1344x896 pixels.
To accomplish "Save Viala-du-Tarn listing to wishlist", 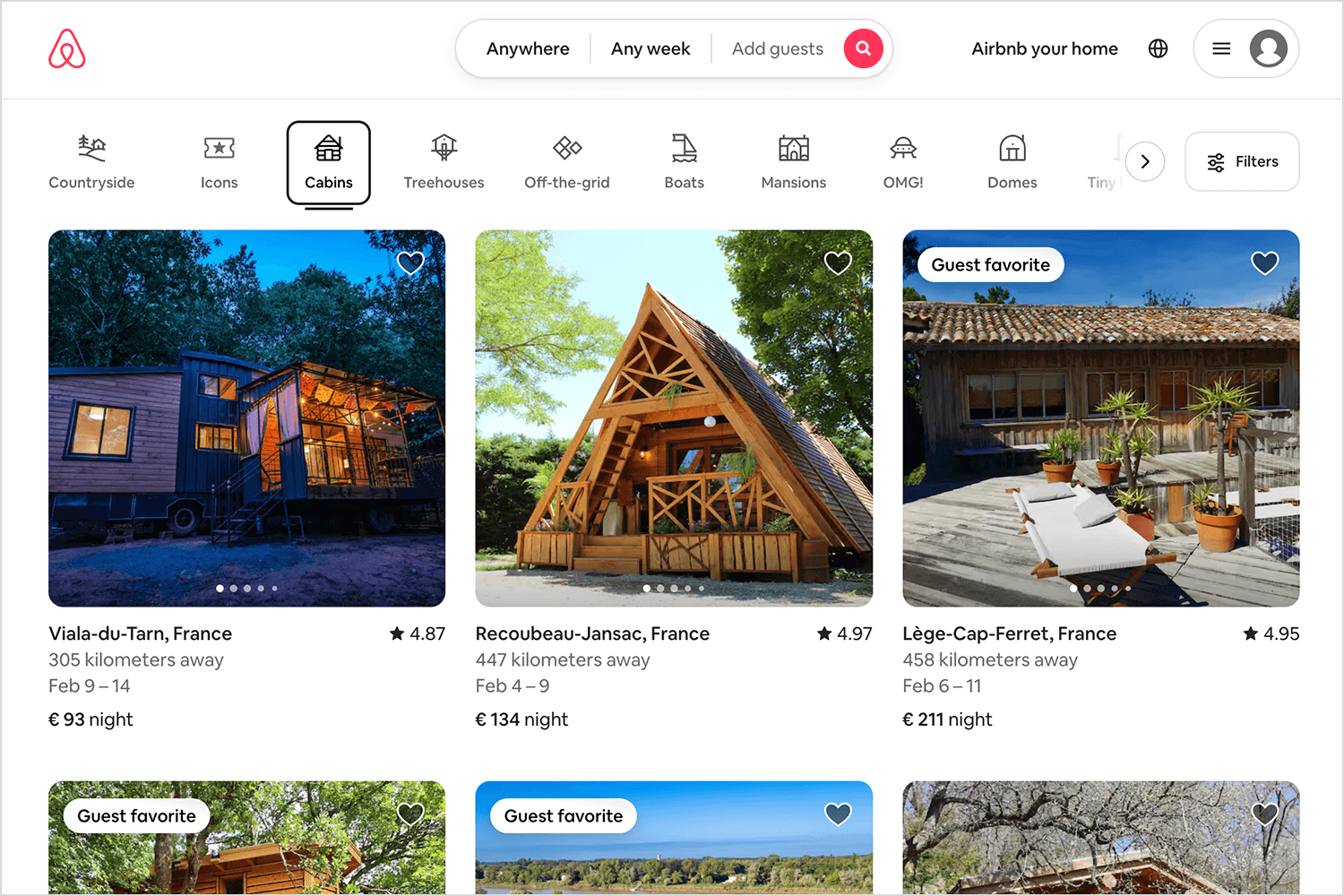I will tap(410, 263).
